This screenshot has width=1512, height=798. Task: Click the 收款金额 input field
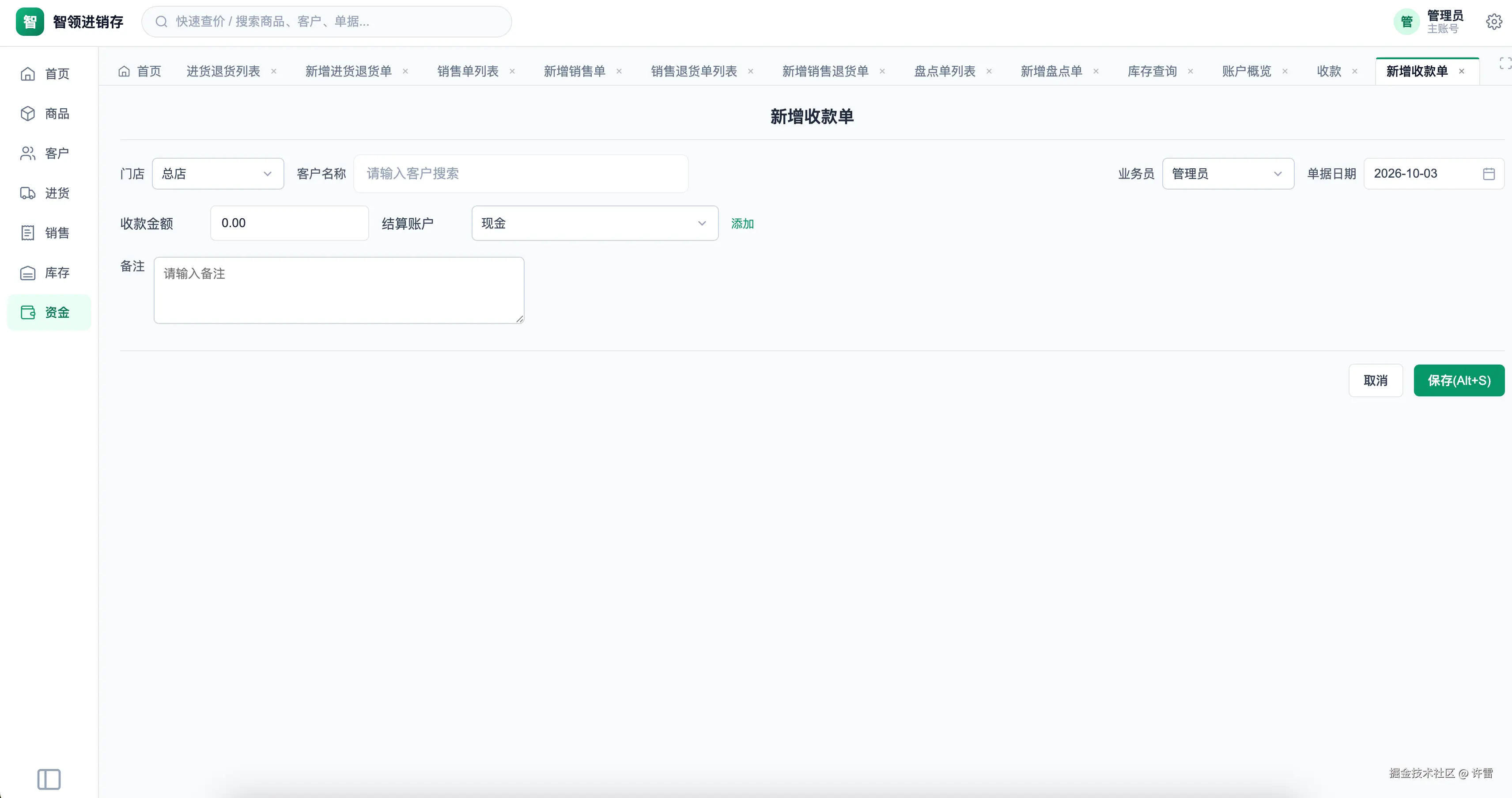tap(289, 223)
